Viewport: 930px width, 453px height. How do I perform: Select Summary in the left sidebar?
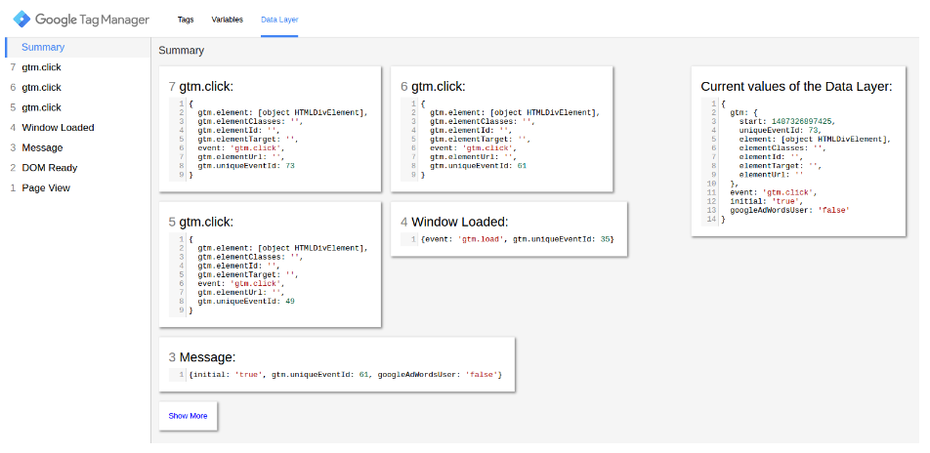(x=43, y=47)
